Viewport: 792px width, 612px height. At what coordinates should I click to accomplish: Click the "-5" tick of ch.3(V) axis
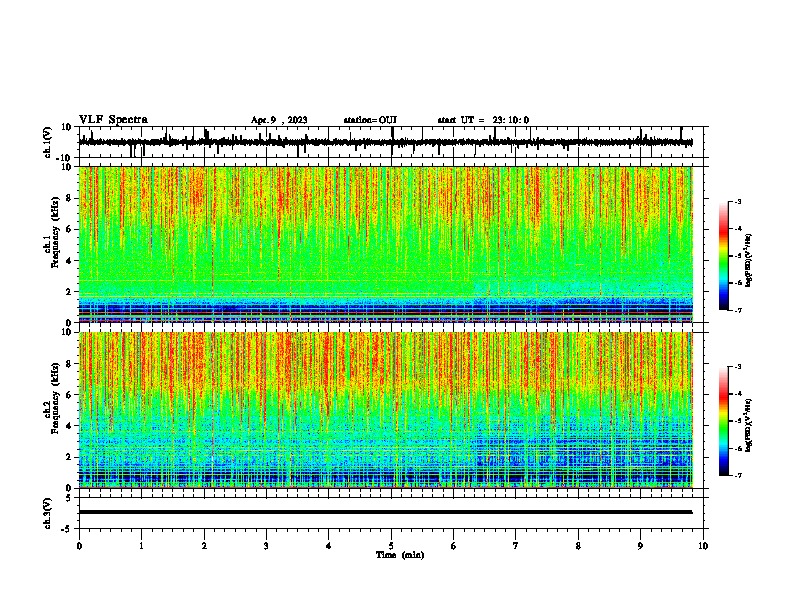coord(67,529)
